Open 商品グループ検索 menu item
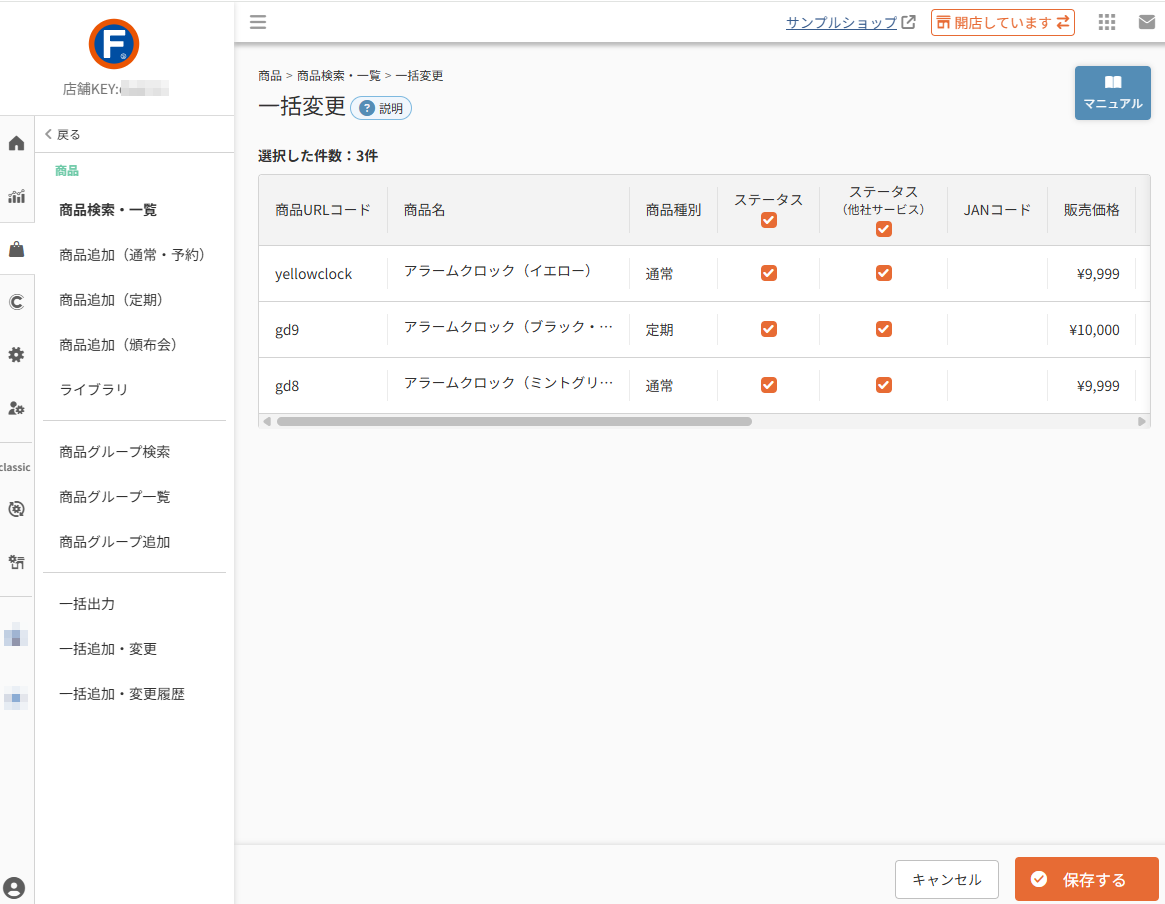Image resolution: width=1165 pixels, height=904 pixels. 114,452
